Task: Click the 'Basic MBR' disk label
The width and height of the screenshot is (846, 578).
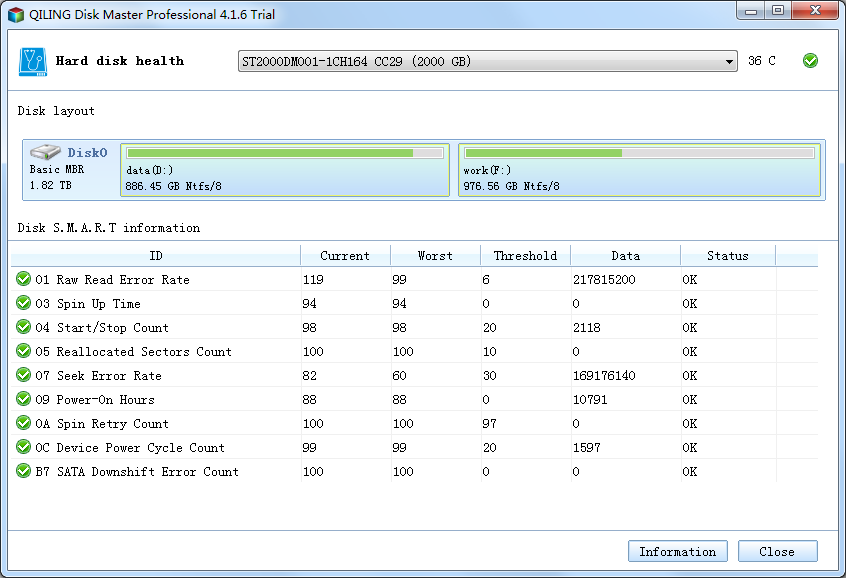Action: click(57, 169)
